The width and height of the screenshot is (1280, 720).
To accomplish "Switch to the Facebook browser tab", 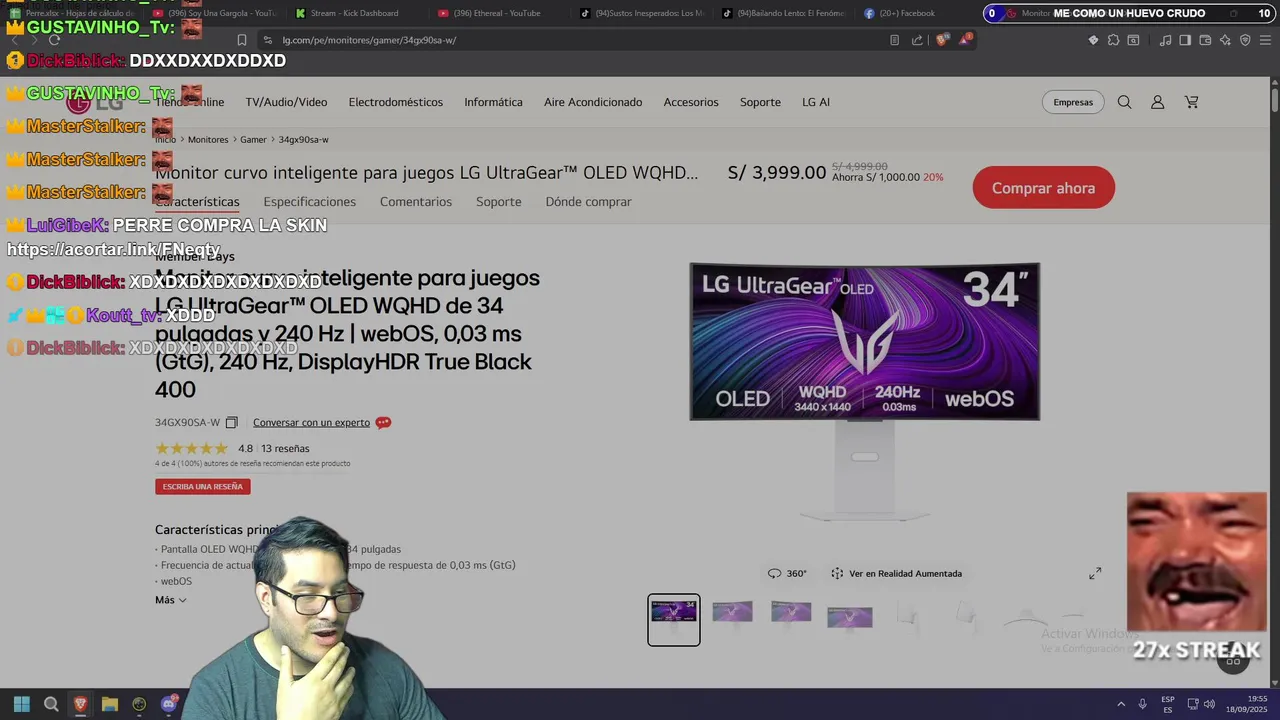I will click(x=905, y=13).
